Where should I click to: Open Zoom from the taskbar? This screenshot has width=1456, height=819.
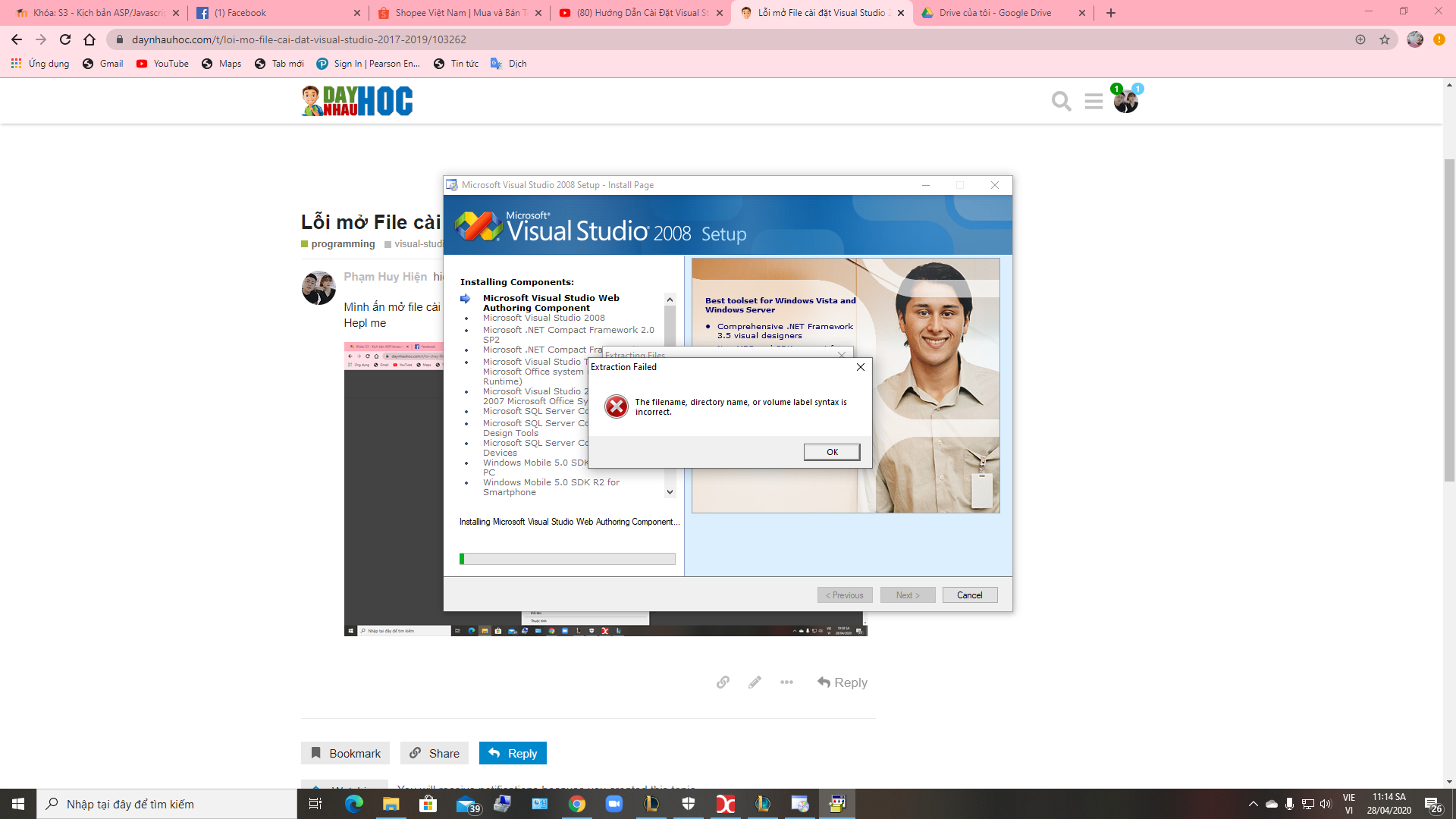(614, 804)
